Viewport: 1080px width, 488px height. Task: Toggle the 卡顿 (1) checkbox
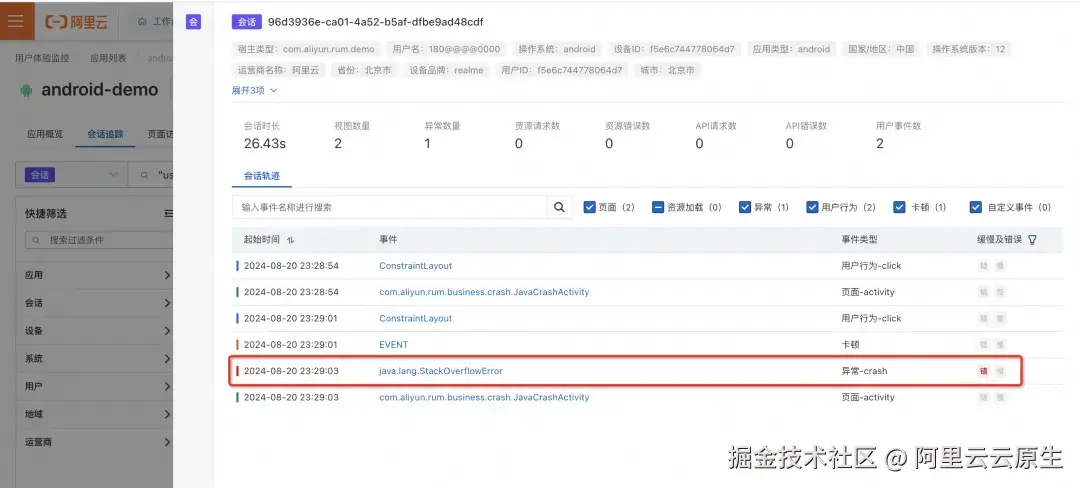click(x=899, y=207)
